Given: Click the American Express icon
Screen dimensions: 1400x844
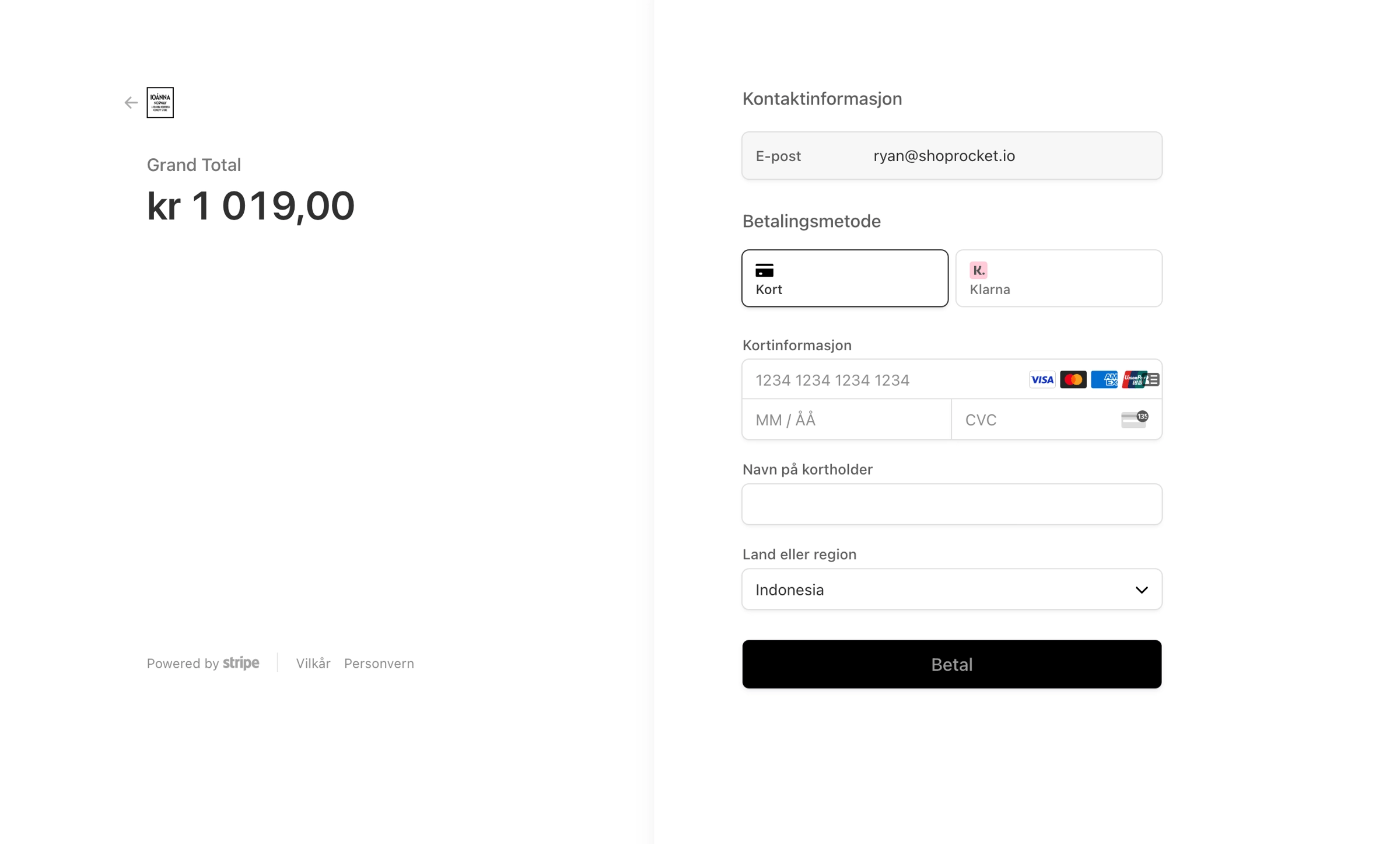Looking at the screenshot, I should coord(1103,380).
